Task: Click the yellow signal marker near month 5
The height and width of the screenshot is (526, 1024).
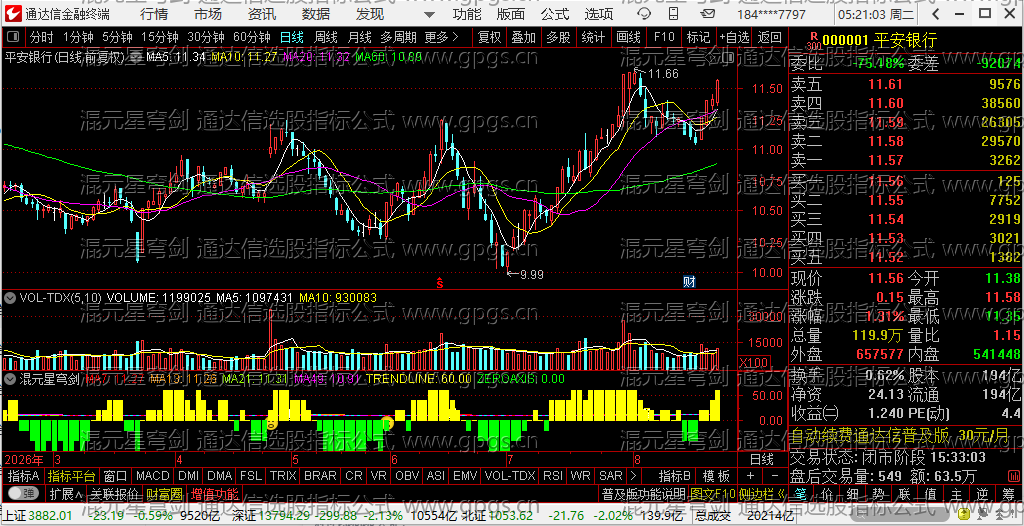Action: click(272, 425)
